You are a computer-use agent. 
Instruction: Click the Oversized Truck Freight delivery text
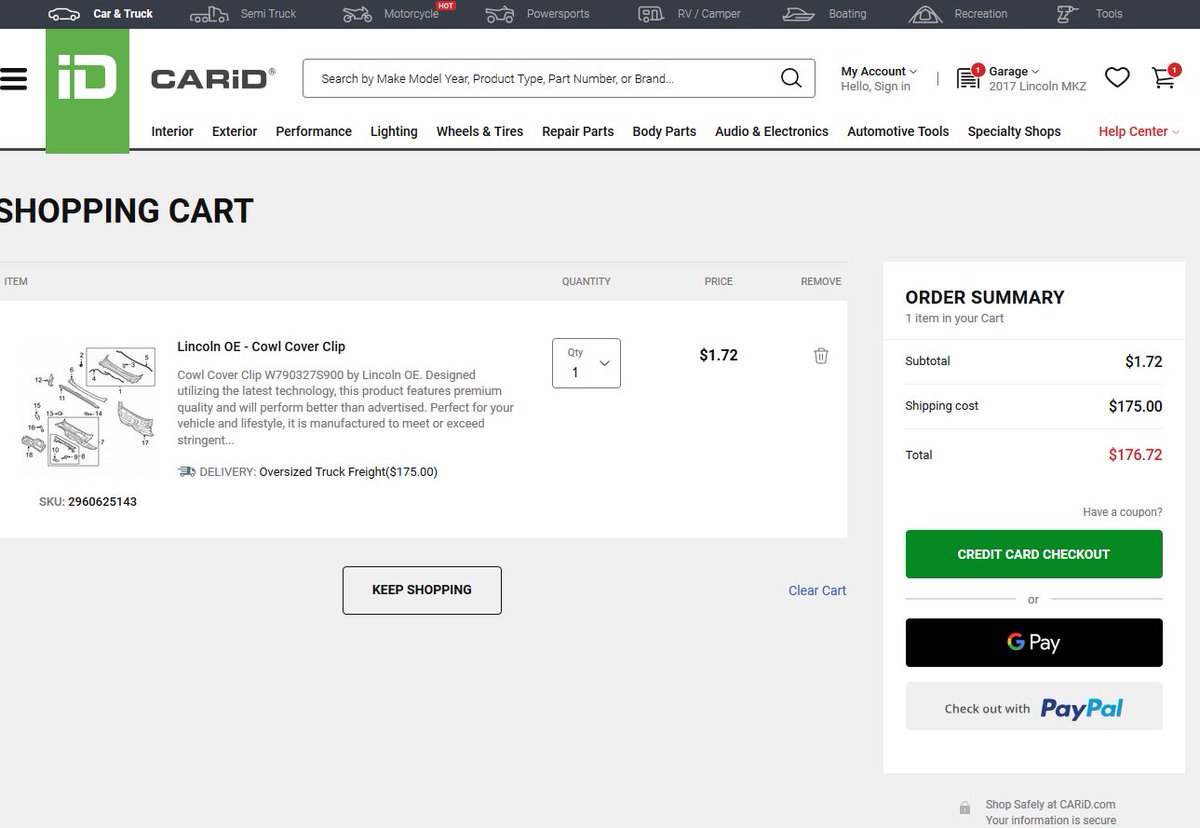click(x=348, y=472)
